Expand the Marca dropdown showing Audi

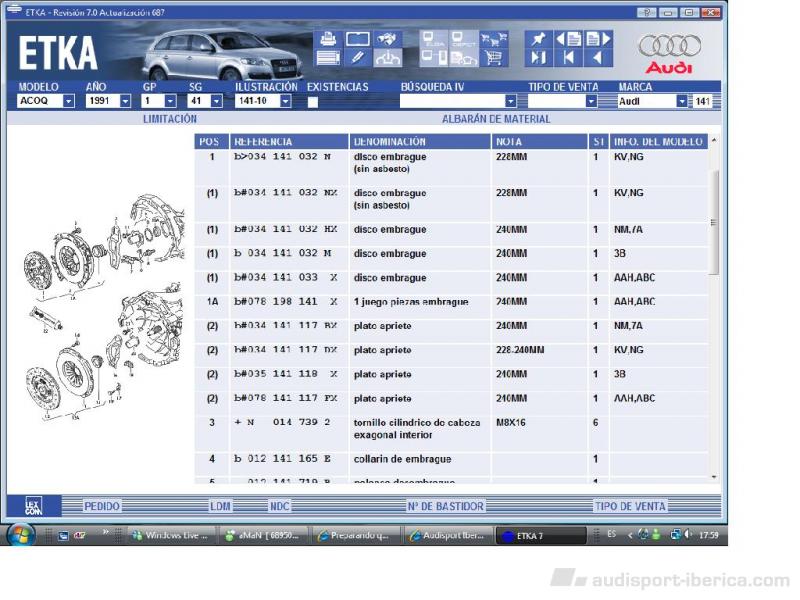[682, 101]
